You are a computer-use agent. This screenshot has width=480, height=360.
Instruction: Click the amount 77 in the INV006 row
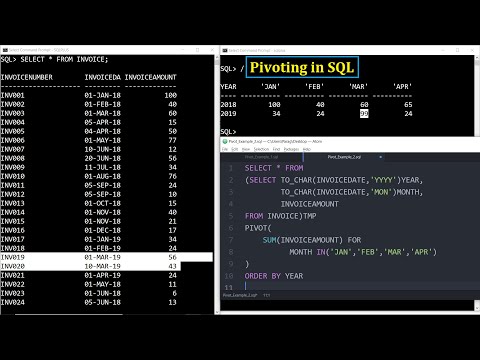pyautogui.click(x=172, y=140)
